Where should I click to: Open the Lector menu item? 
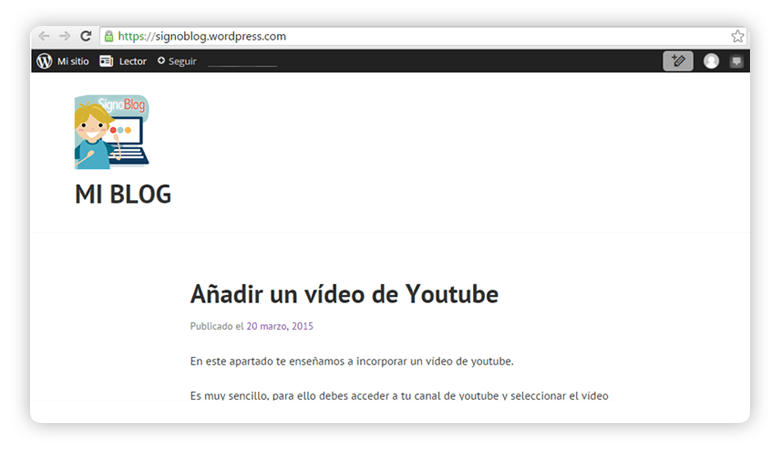click(x=132, y=61)
